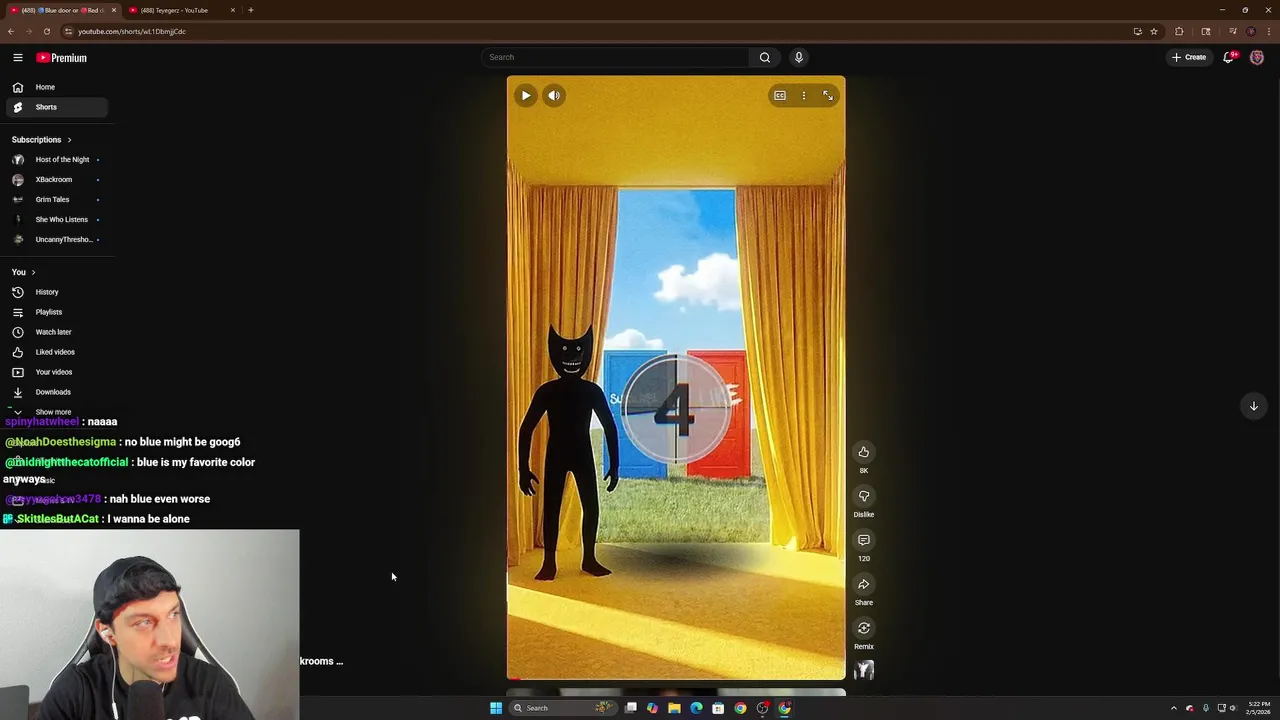Enter fullscreen on the Shorts player
This screenshot has width=1280, height=720.
point(828,95)
